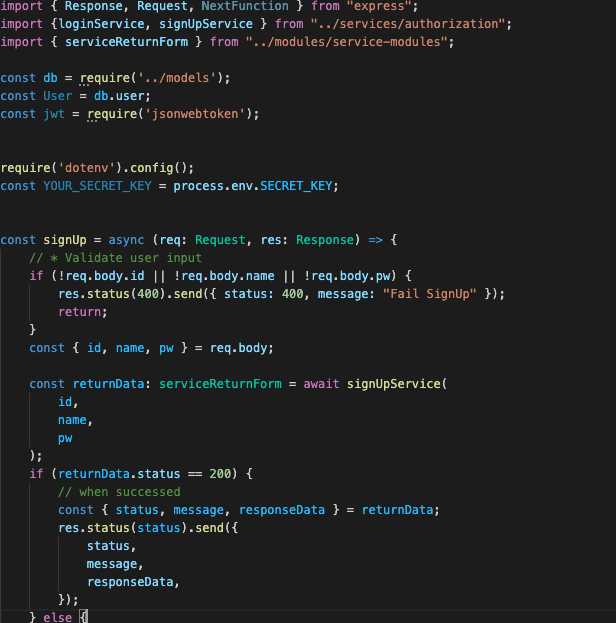Click the YOUR_SECRET_KEY constant name
616x623 pixels.
point(97,186)
